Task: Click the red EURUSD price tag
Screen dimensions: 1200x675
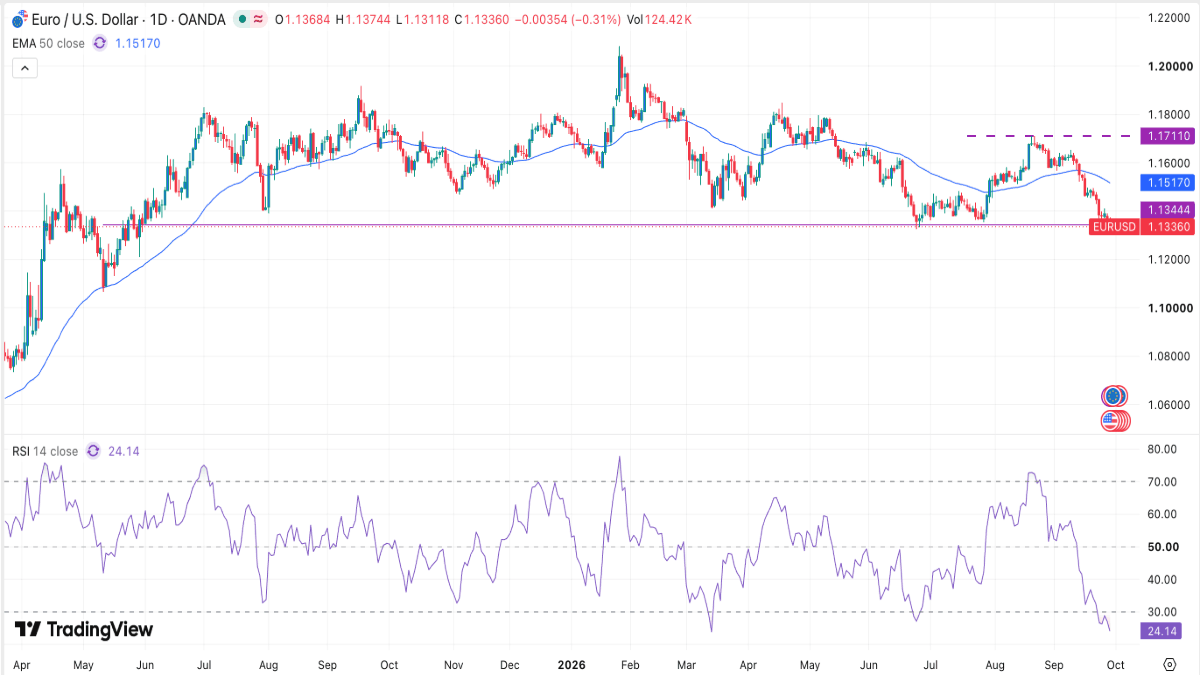Action: point(1114,227)
